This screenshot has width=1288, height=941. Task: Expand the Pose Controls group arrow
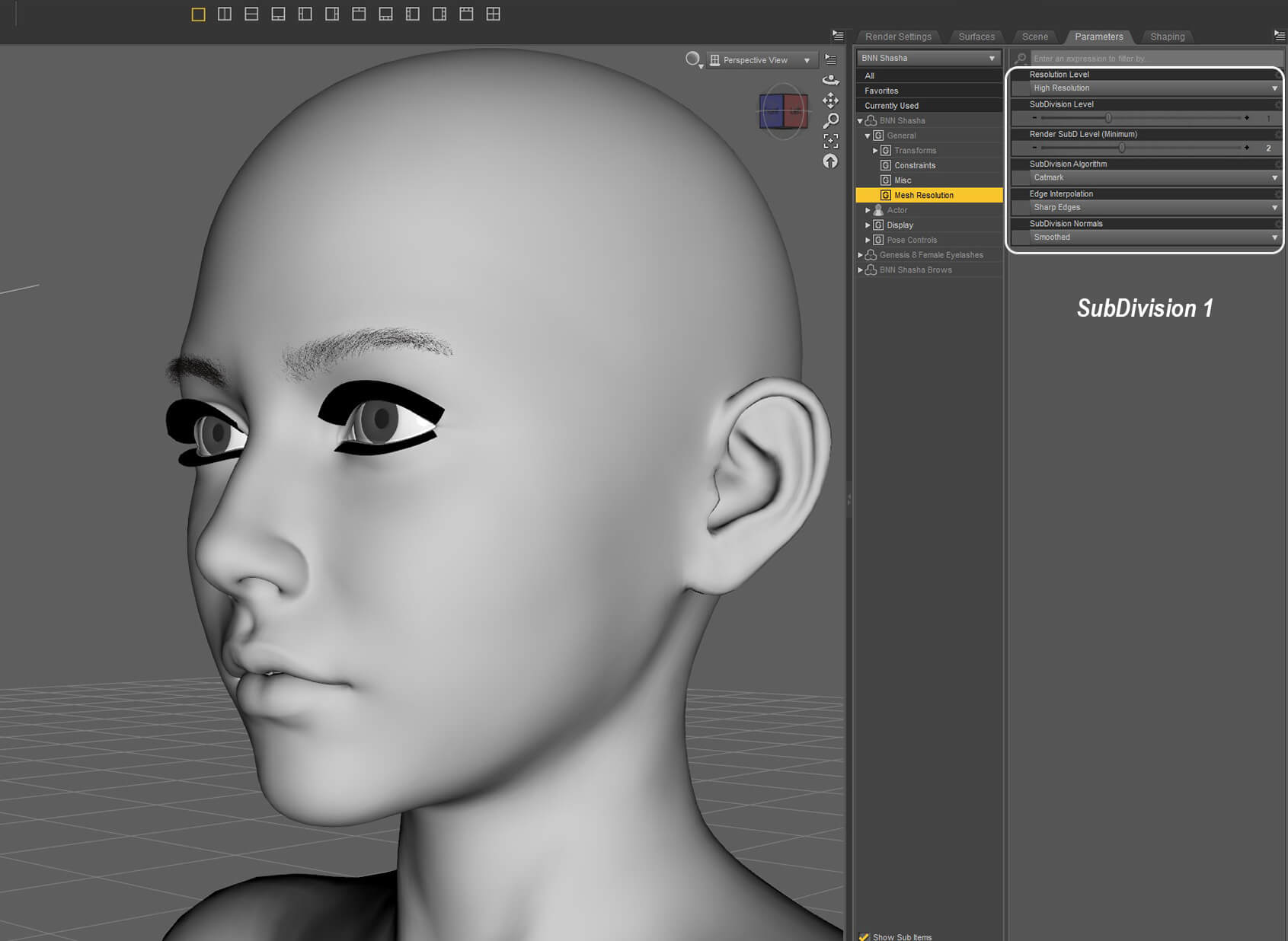[868, 240]
